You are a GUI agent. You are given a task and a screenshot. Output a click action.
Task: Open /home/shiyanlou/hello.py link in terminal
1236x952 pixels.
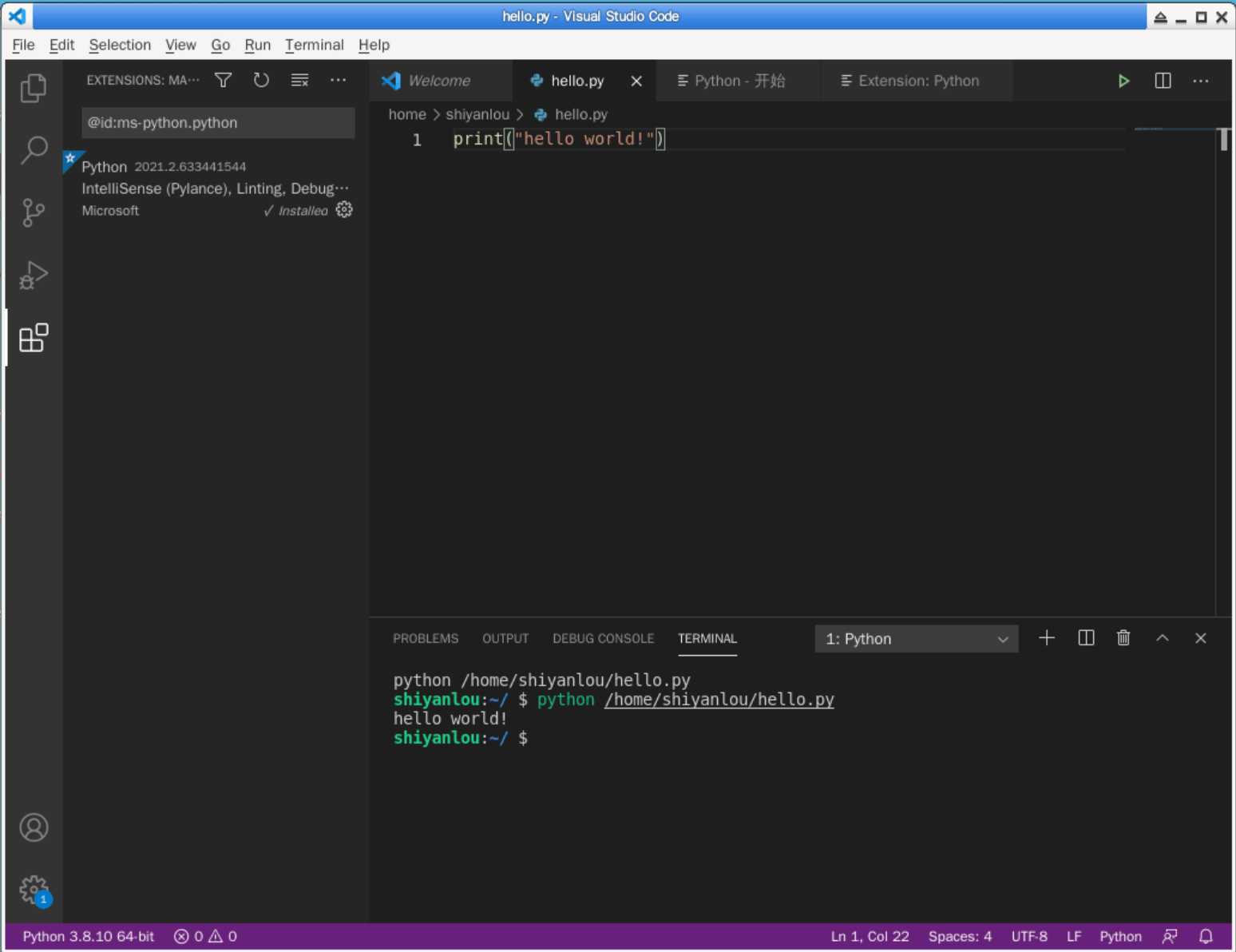pyautogui.click(x=719, y=700)
